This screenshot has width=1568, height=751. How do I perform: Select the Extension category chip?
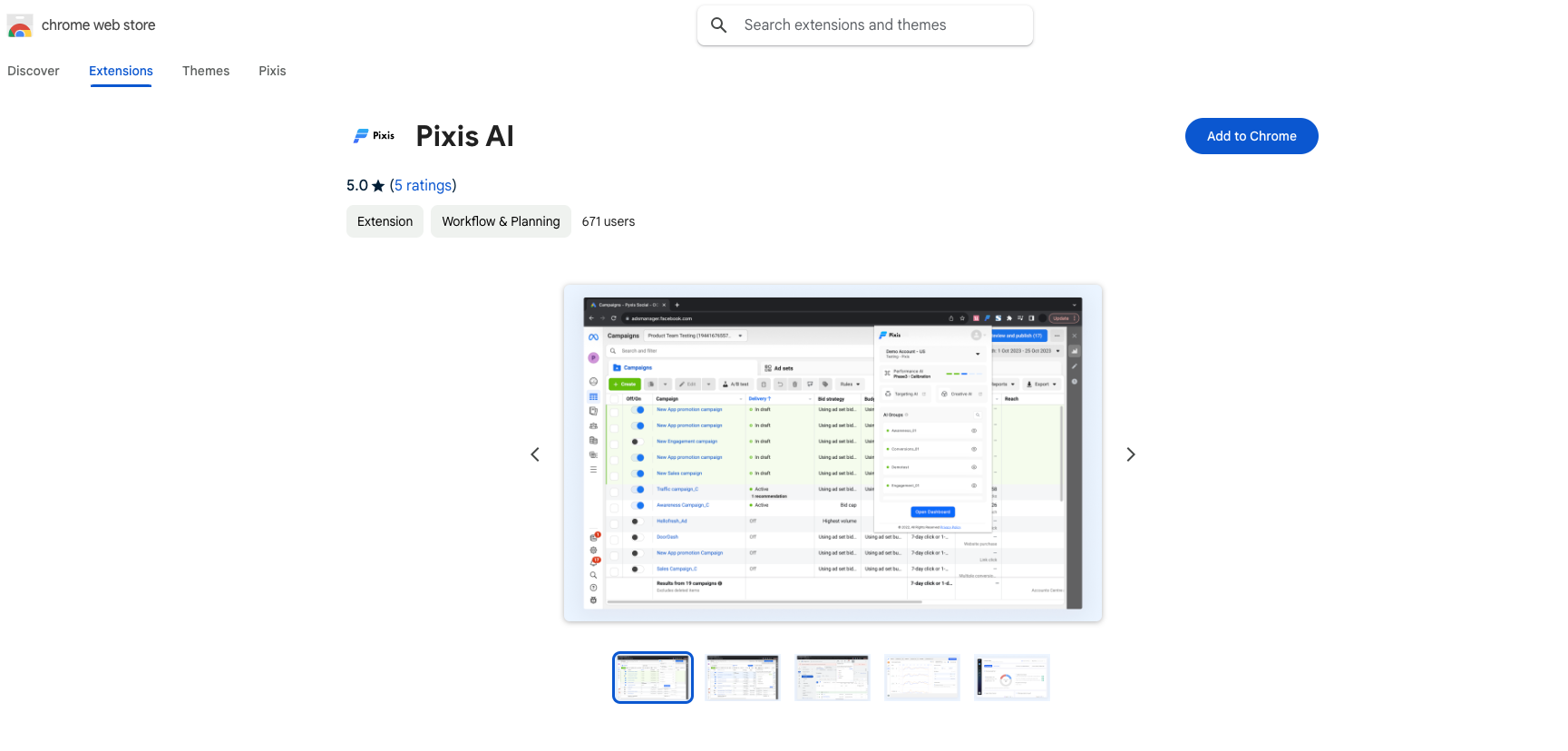385,221
